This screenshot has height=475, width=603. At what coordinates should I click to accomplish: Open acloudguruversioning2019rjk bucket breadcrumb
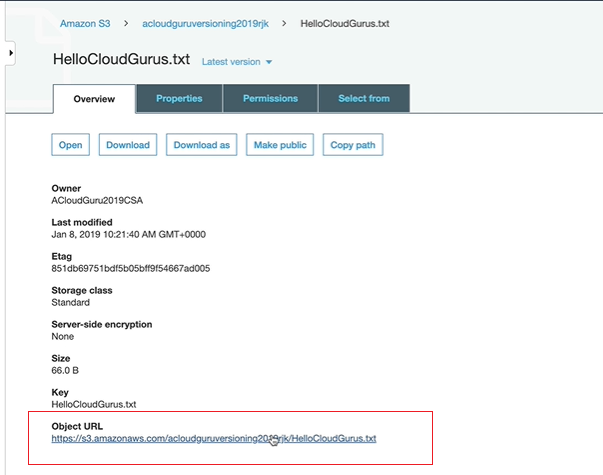[x=205, y=23]
